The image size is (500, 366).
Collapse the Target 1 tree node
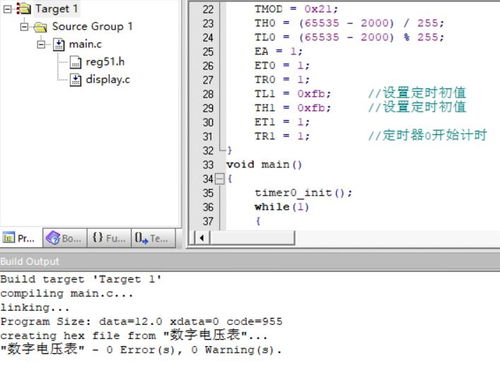pyautogui.click(x=7, y=9)
